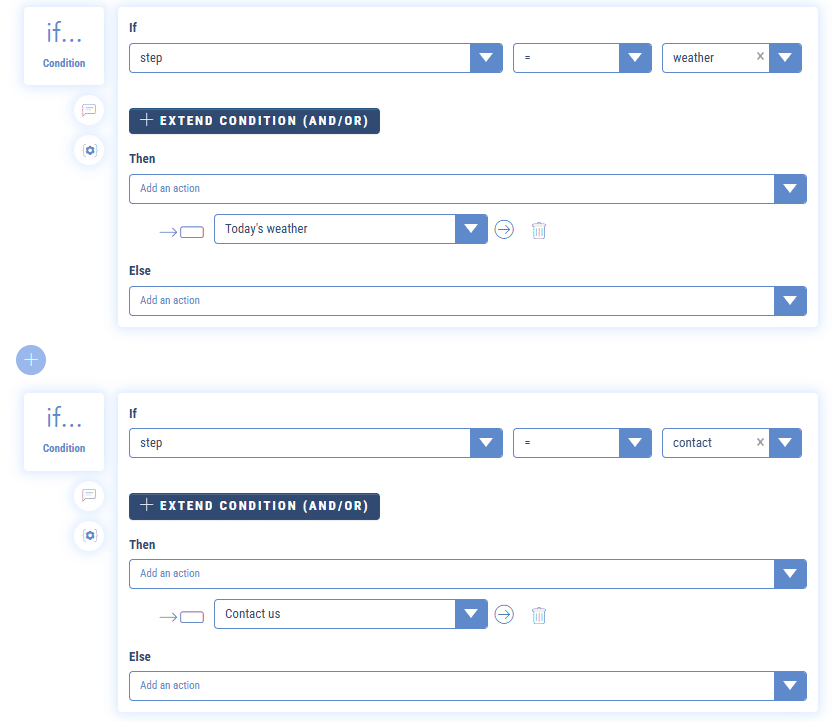Clear the 'weather' value with the x
This screenshot has height=722, width=834.
(760, 57)
